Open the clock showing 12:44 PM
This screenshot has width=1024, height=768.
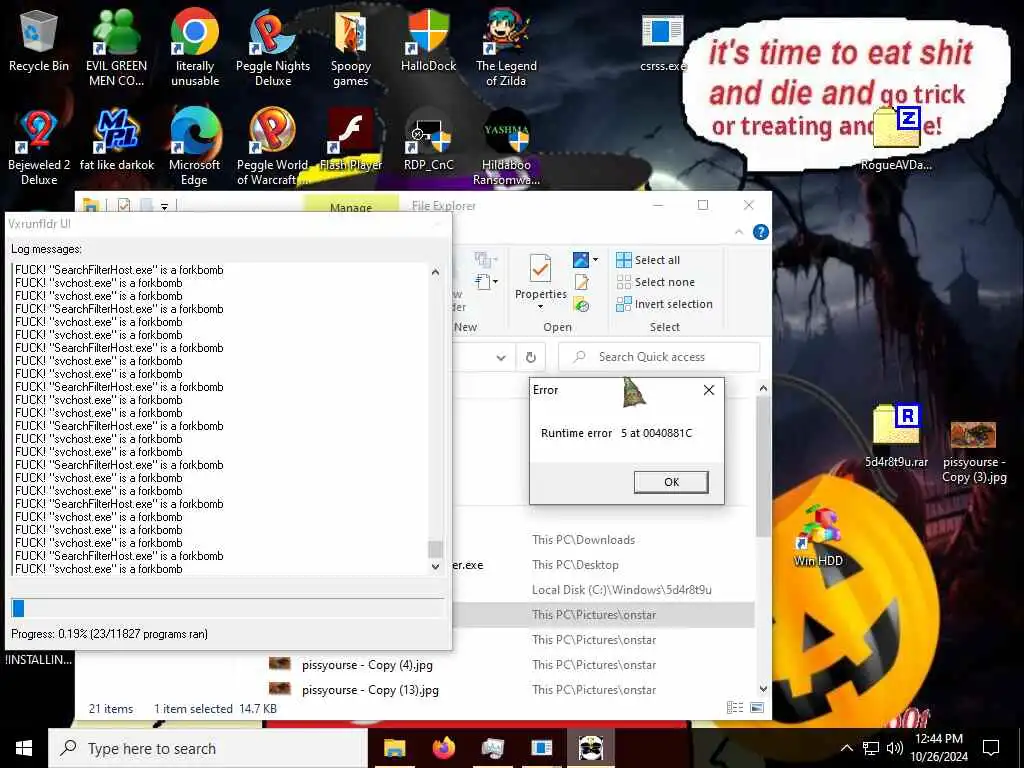[x=939, y=748]
